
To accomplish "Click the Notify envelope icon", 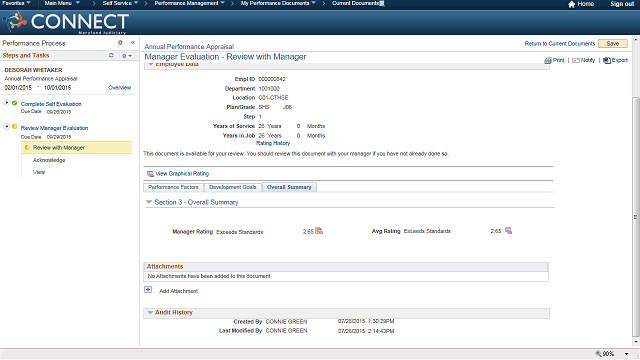I will (x=576, y=60).
